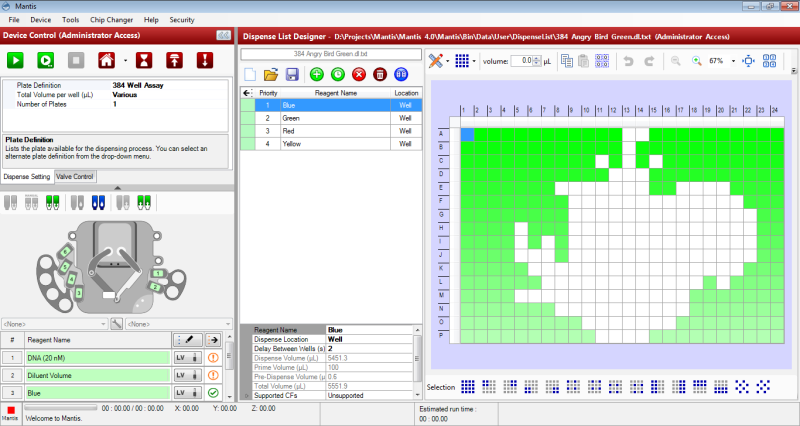
Task: Open the File menu
Action: click(14, 20)
